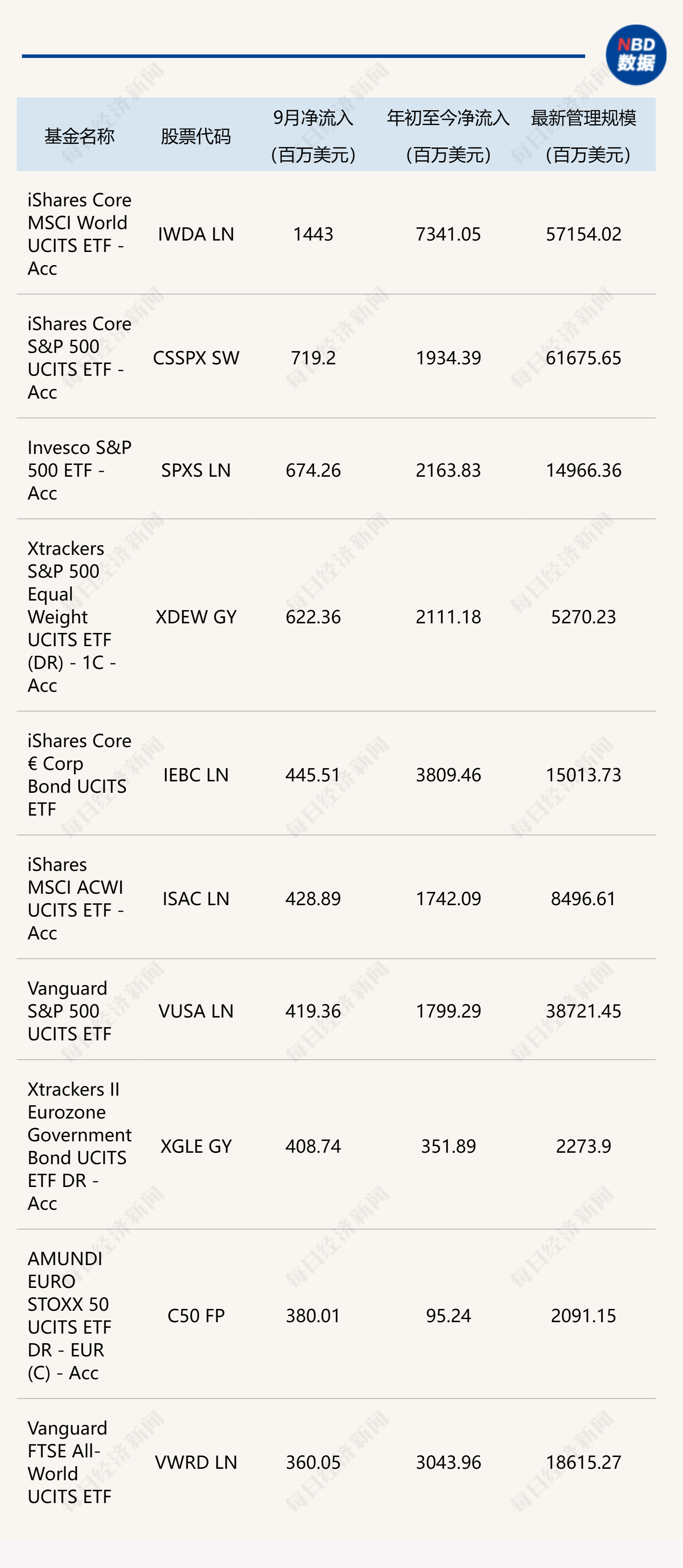Click the 9月净流入 column header
This screenshot has width=683, height=1568.
click(313, 135)
